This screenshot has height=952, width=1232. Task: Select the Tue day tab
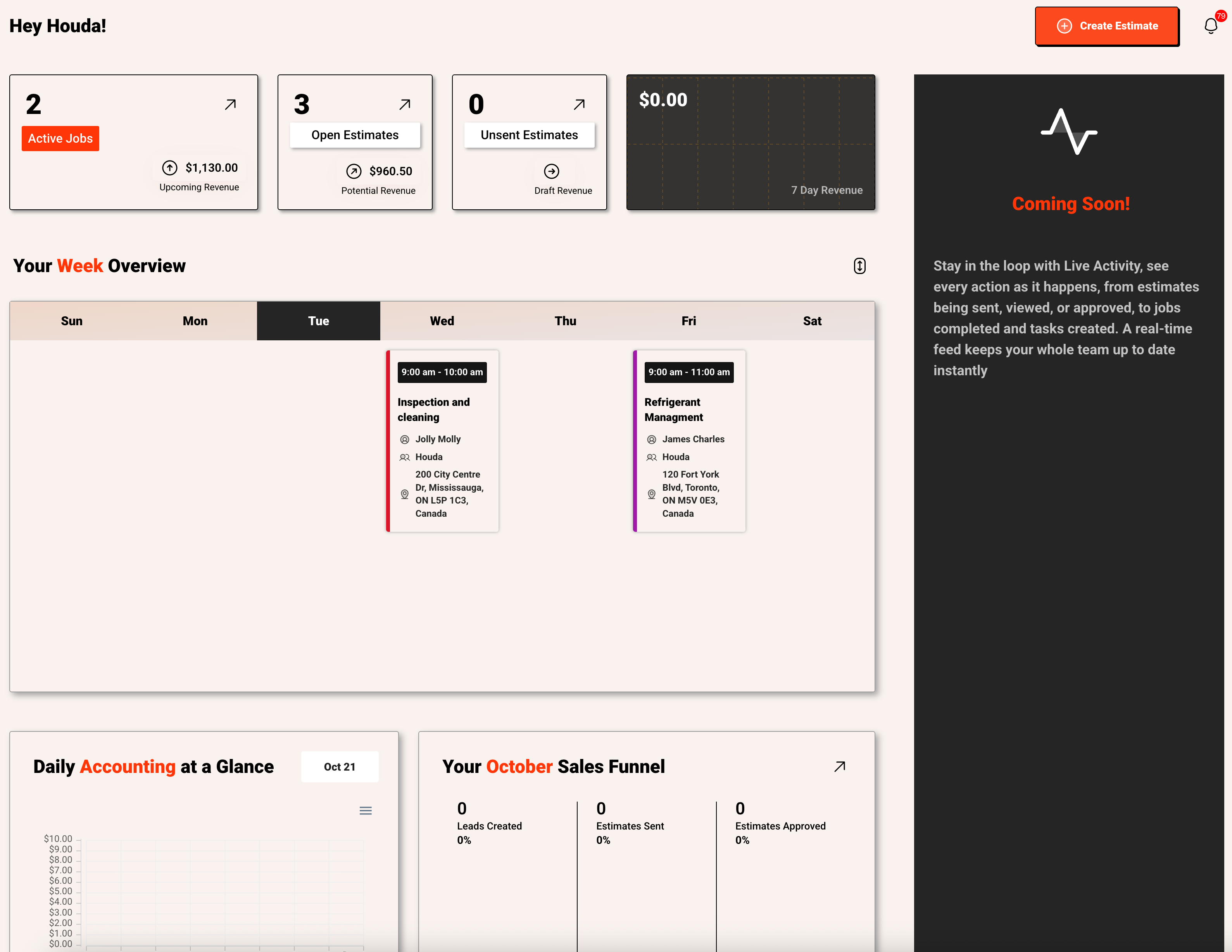pyautogui.click(x=318, y=321)
